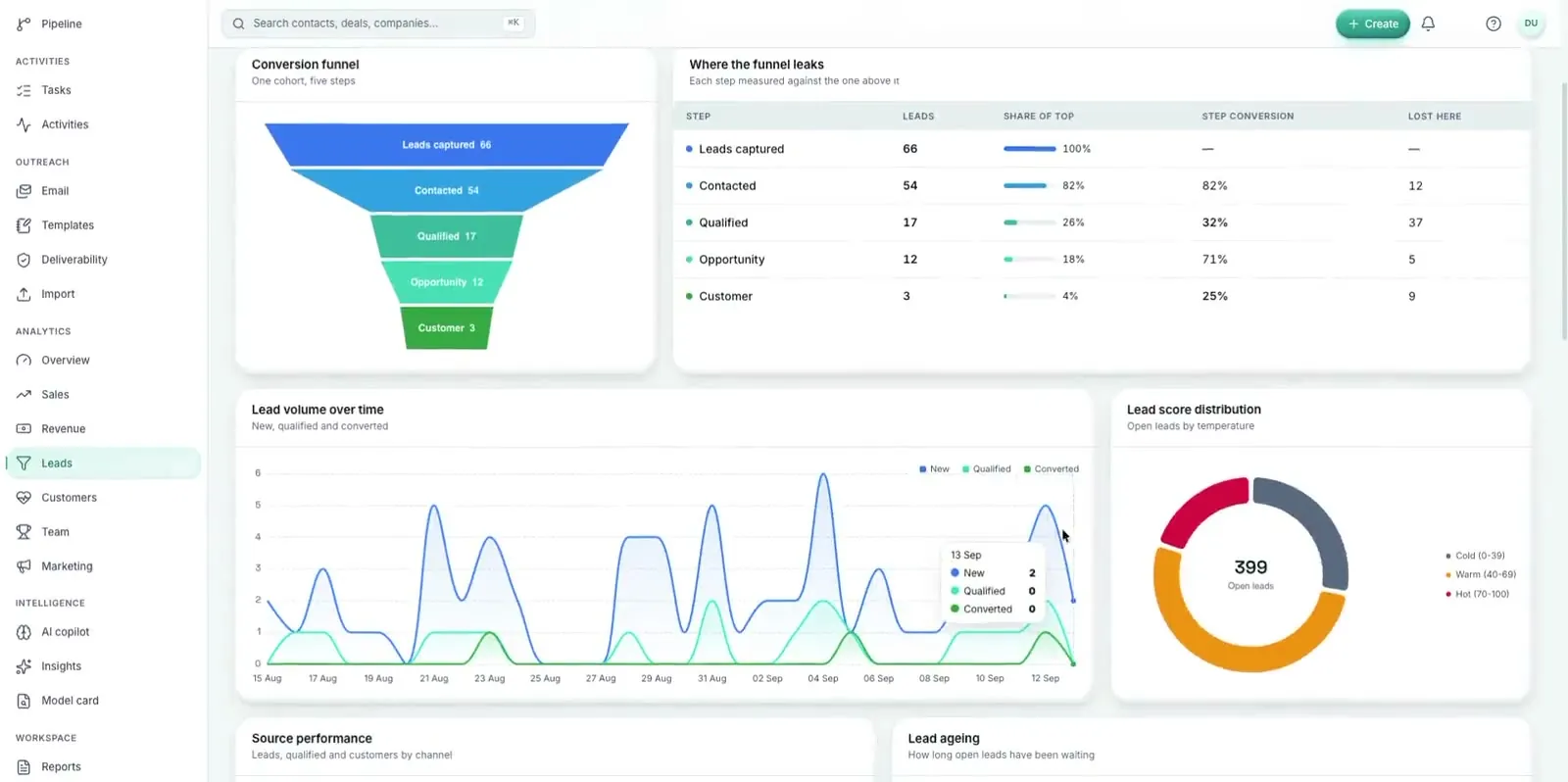Click the AI copilot brain icon
The height and width of the screenshot is (782, 1568).
coord(24,632)
